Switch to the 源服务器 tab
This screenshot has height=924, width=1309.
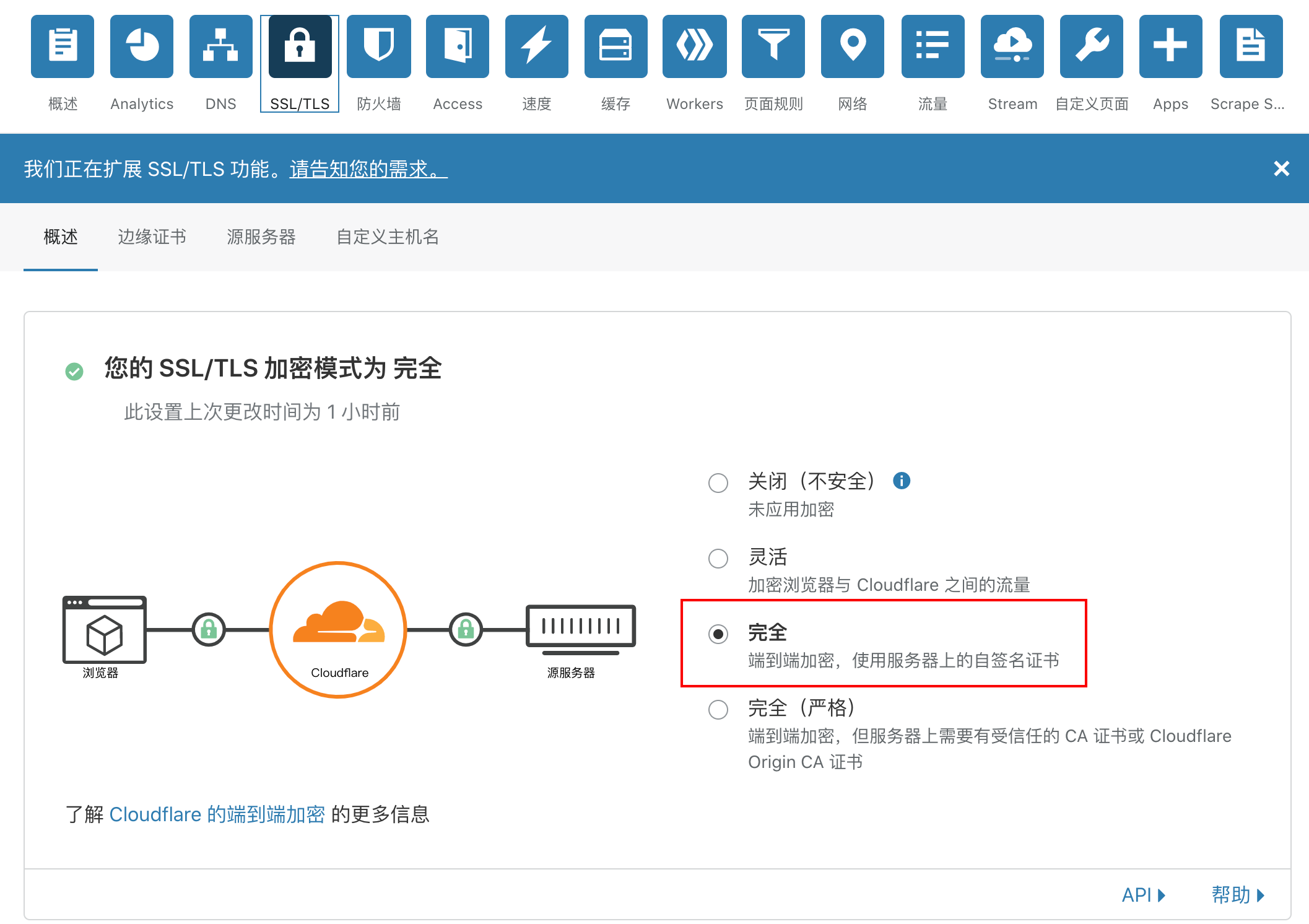[x=261, y=237]
